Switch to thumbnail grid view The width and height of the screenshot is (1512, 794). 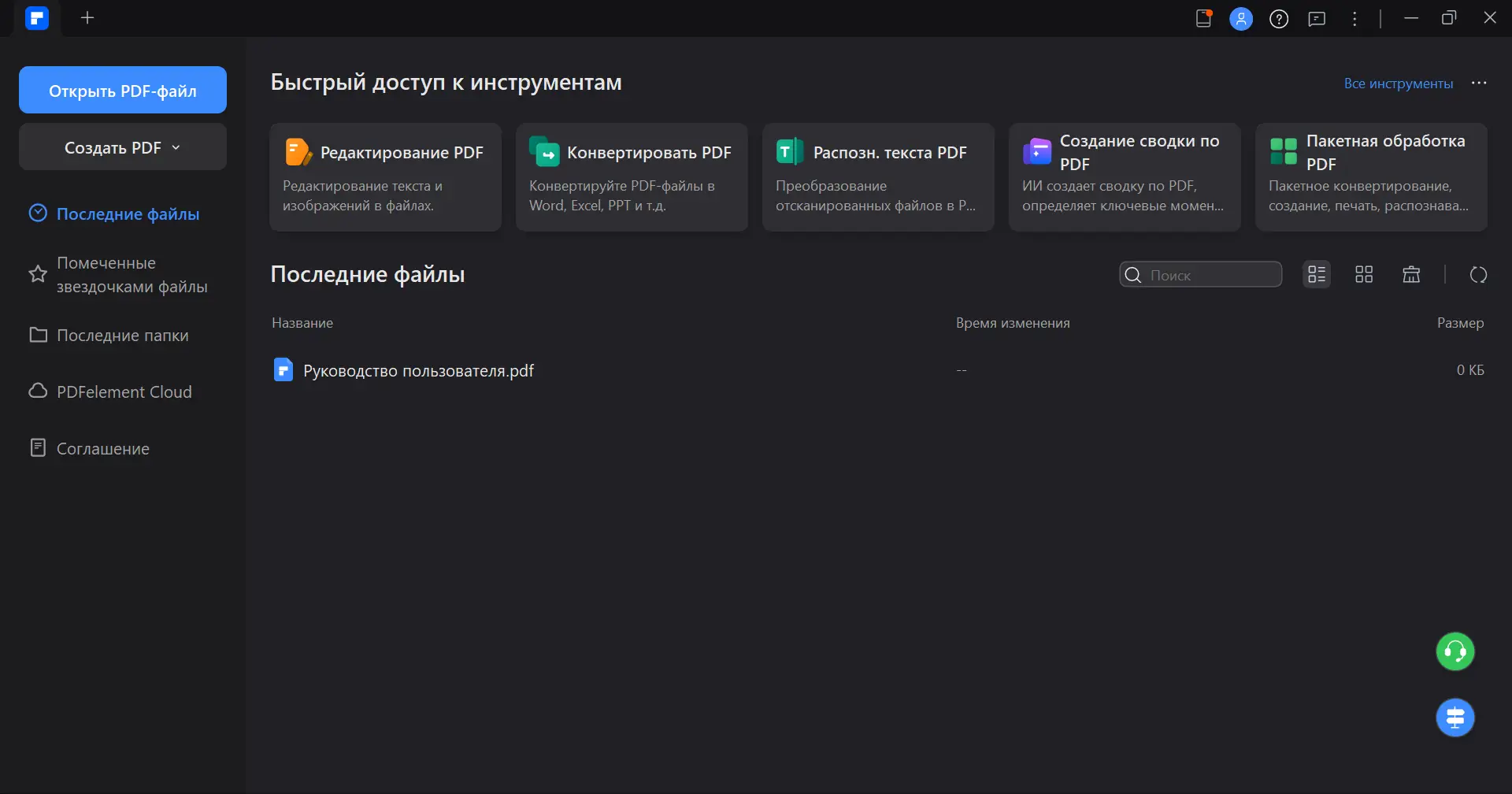click(1364, 275)
